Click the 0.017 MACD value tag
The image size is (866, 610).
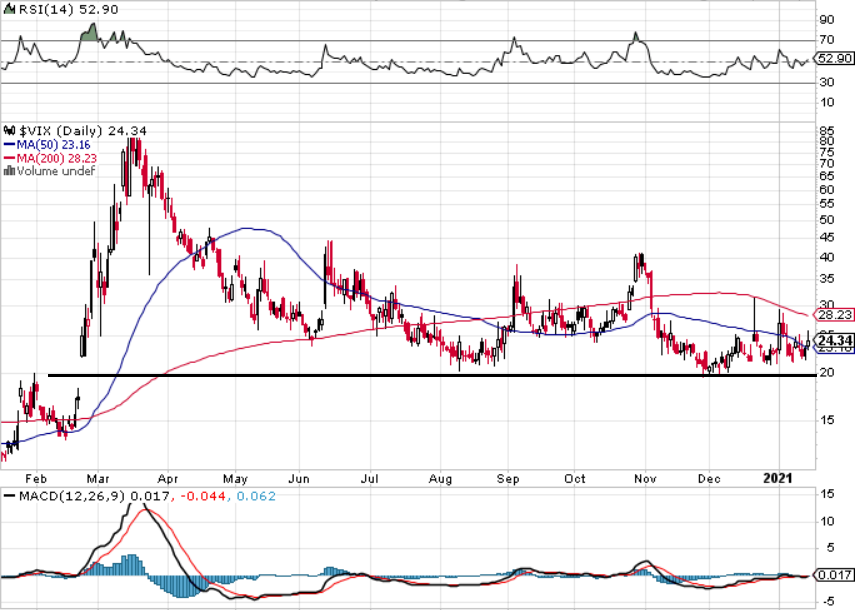click(836, 575)
